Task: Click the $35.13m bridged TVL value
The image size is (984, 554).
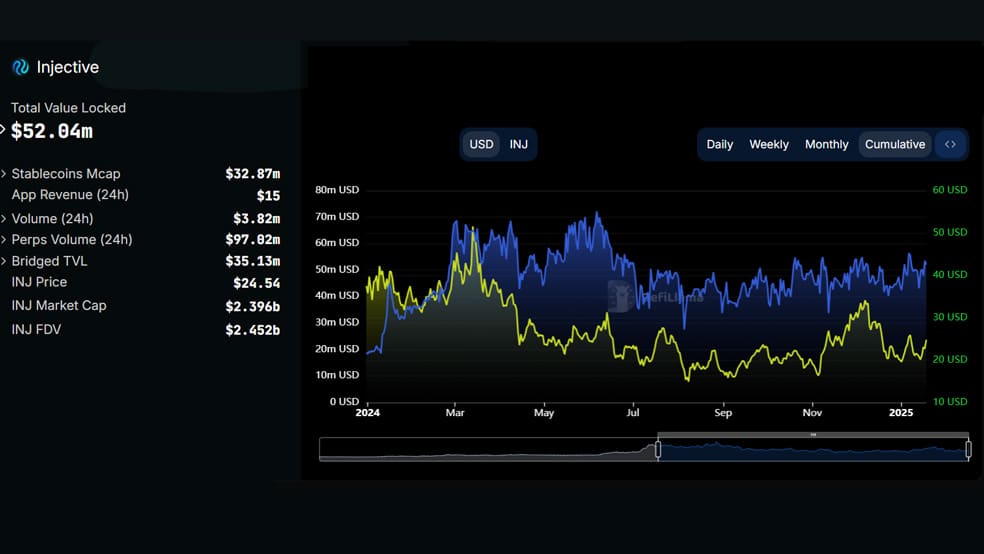Action: tap(253, 261)
